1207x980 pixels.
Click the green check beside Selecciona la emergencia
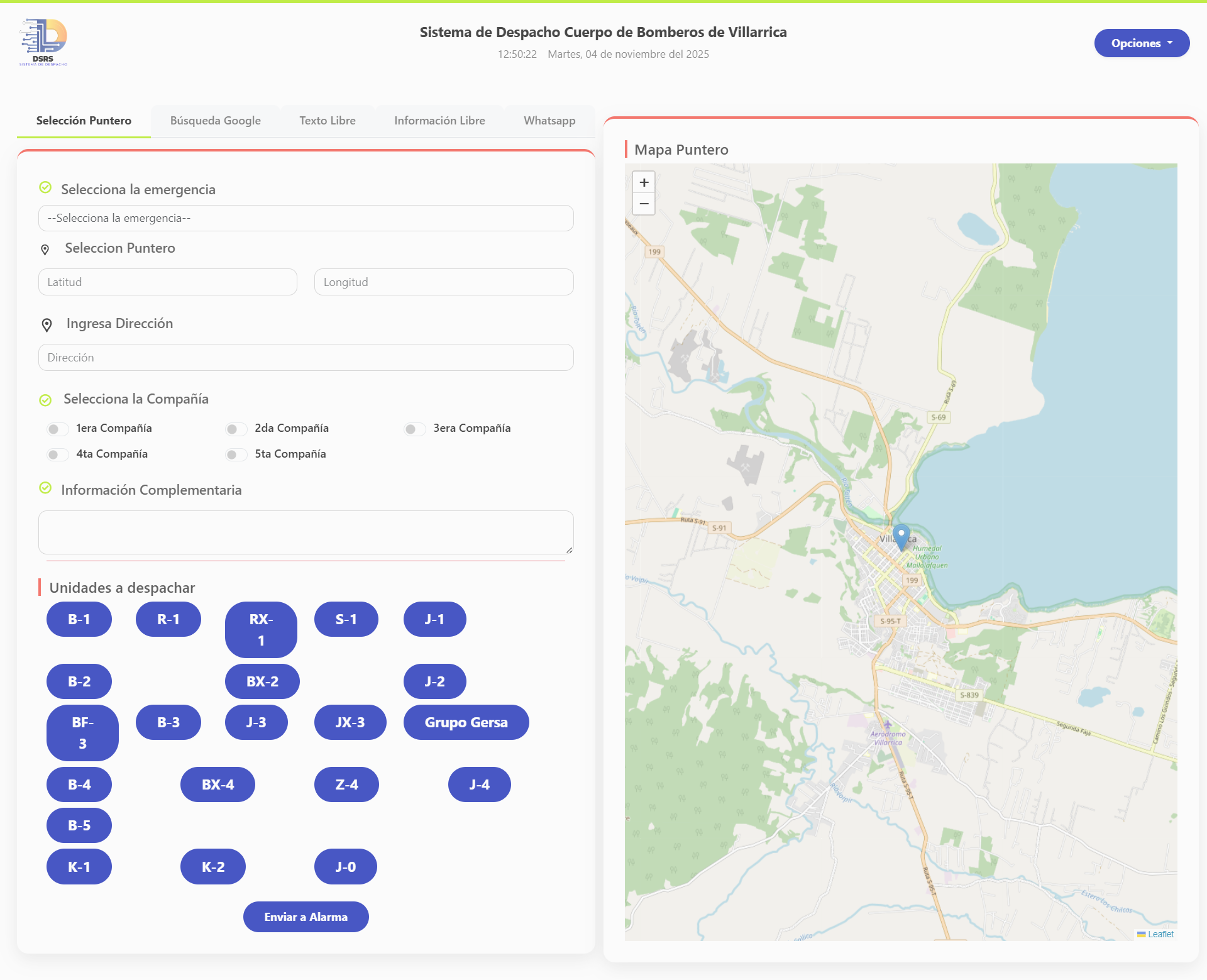[45, 187]
